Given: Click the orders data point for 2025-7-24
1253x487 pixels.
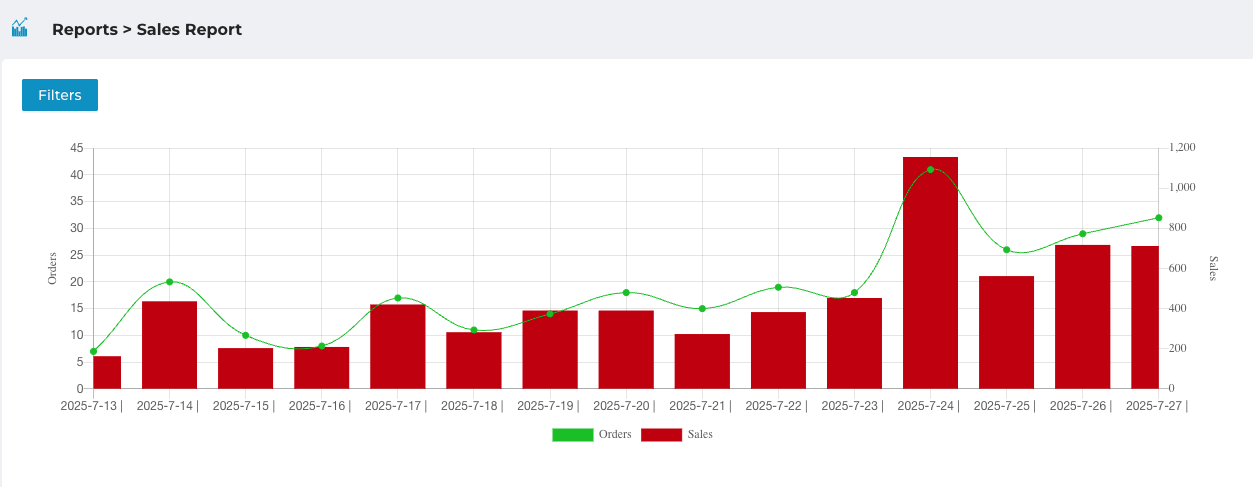Looking at the screenshot, I should click(x=930, y=170).
